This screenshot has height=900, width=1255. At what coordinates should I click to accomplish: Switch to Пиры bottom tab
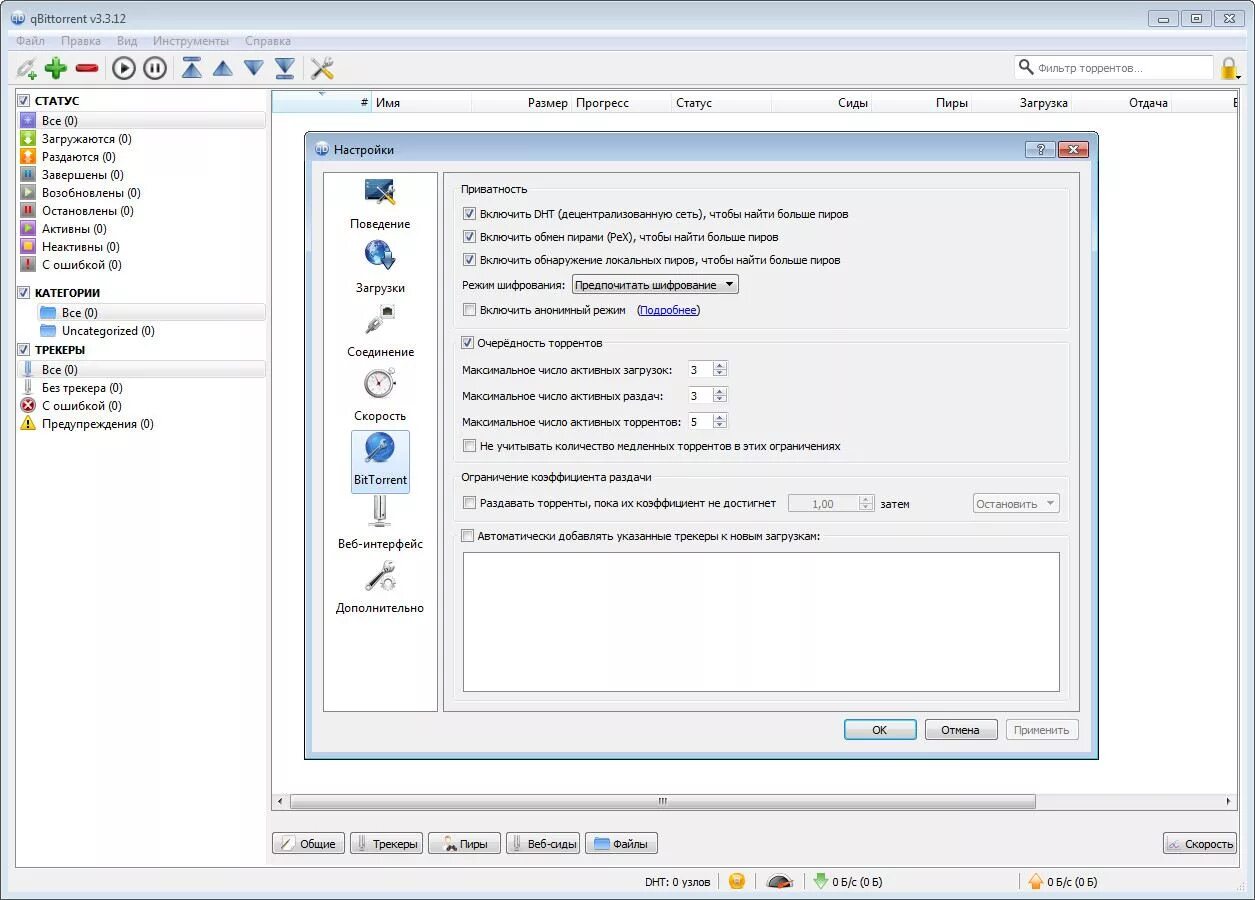464,844
